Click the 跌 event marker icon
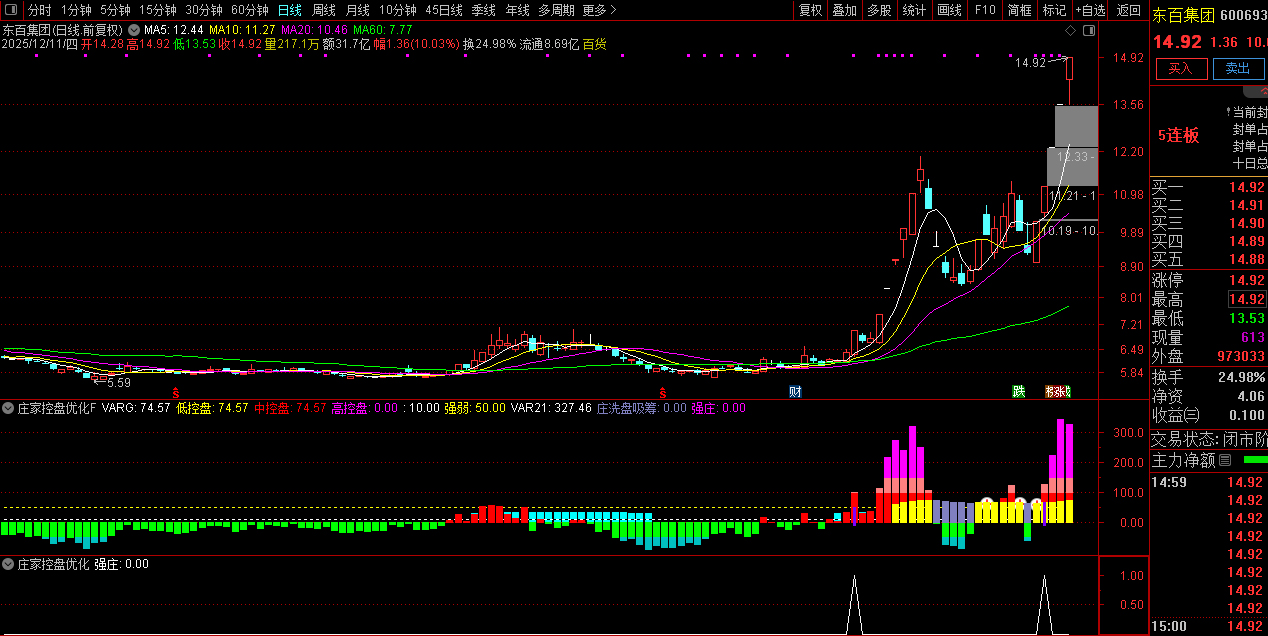The height and width of the screenshot is (636, 1268). pos(1018,391)
